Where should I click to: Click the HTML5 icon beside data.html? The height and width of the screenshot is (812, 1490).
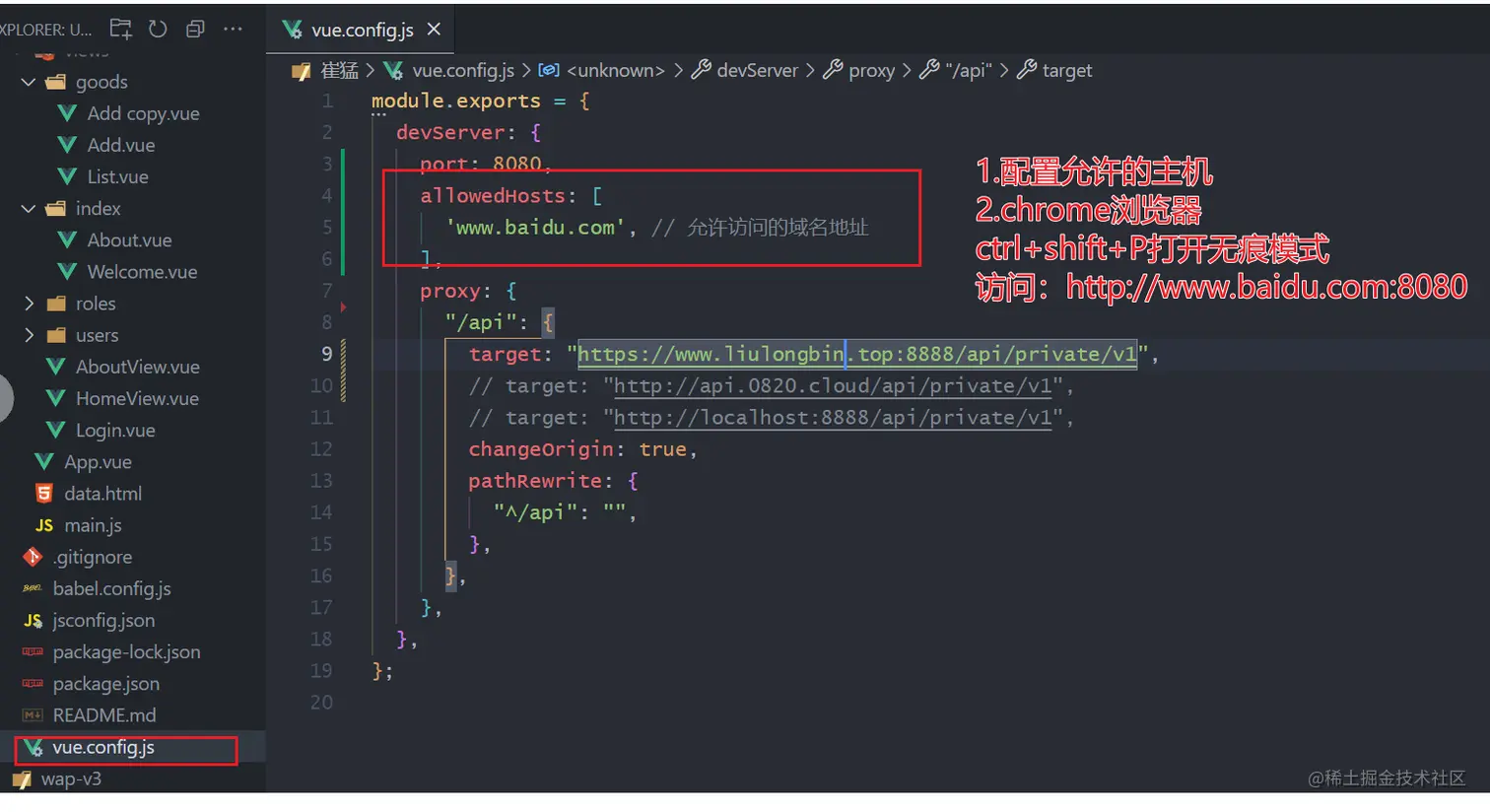pos(43,493)
